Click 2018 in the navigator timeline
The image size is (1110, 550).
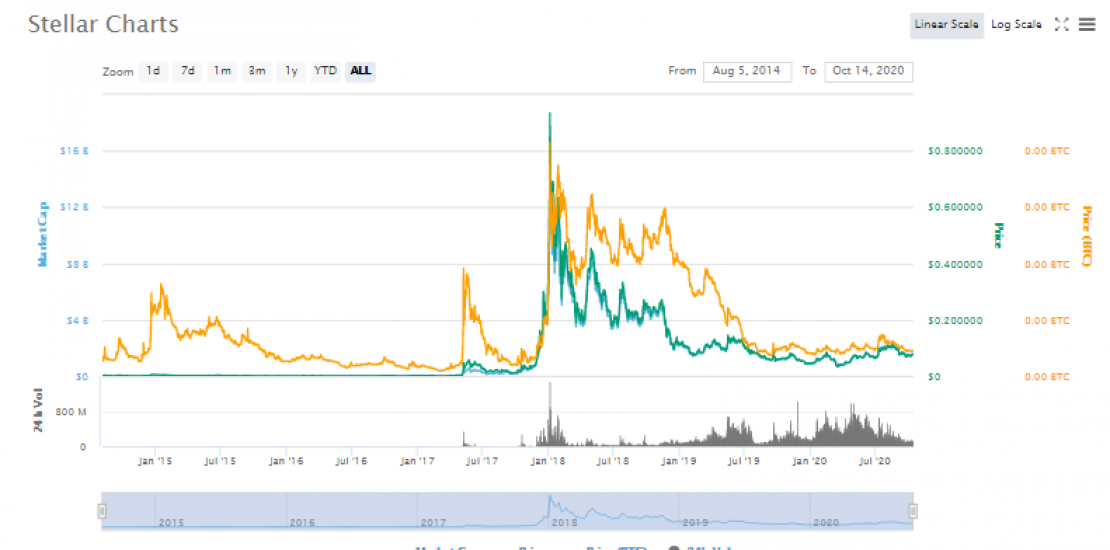click(x=565, y=522)
